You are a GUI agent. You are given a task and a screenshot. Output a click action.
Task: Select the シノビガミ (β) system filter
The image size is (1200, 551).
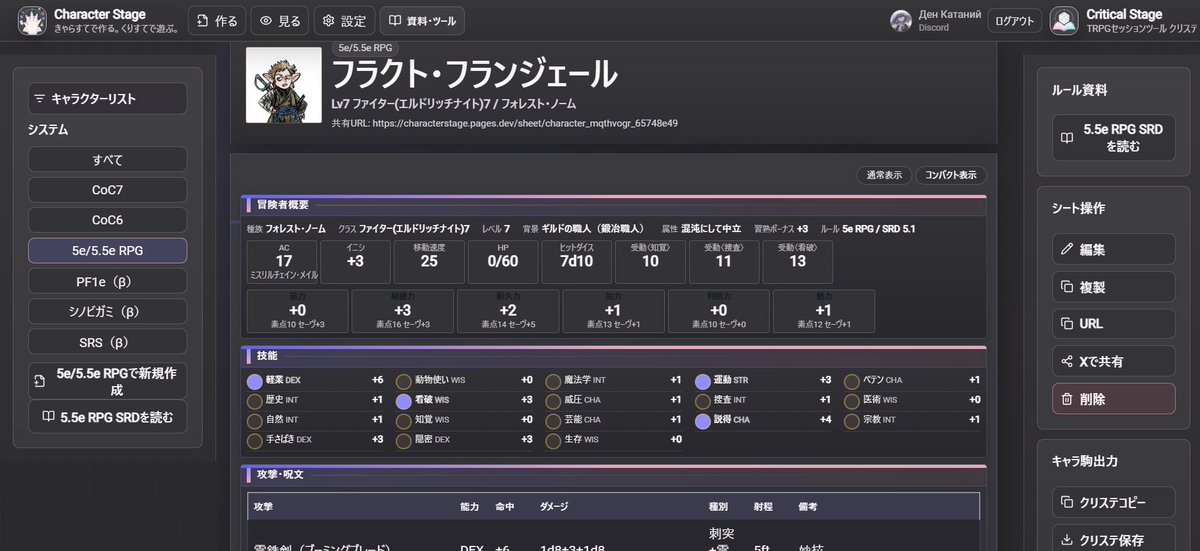[107, 311]
